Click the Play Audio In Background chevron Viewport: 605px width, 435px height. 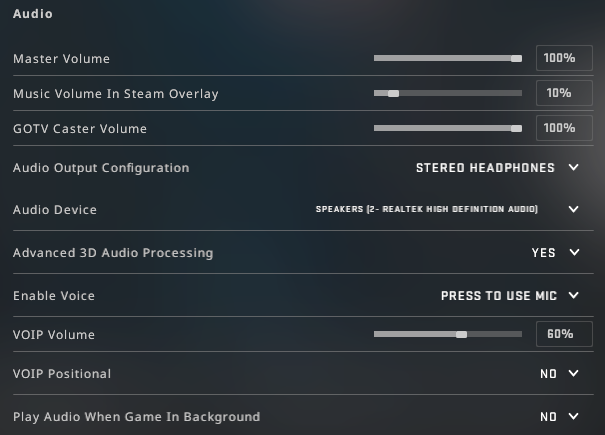(574, 417)
